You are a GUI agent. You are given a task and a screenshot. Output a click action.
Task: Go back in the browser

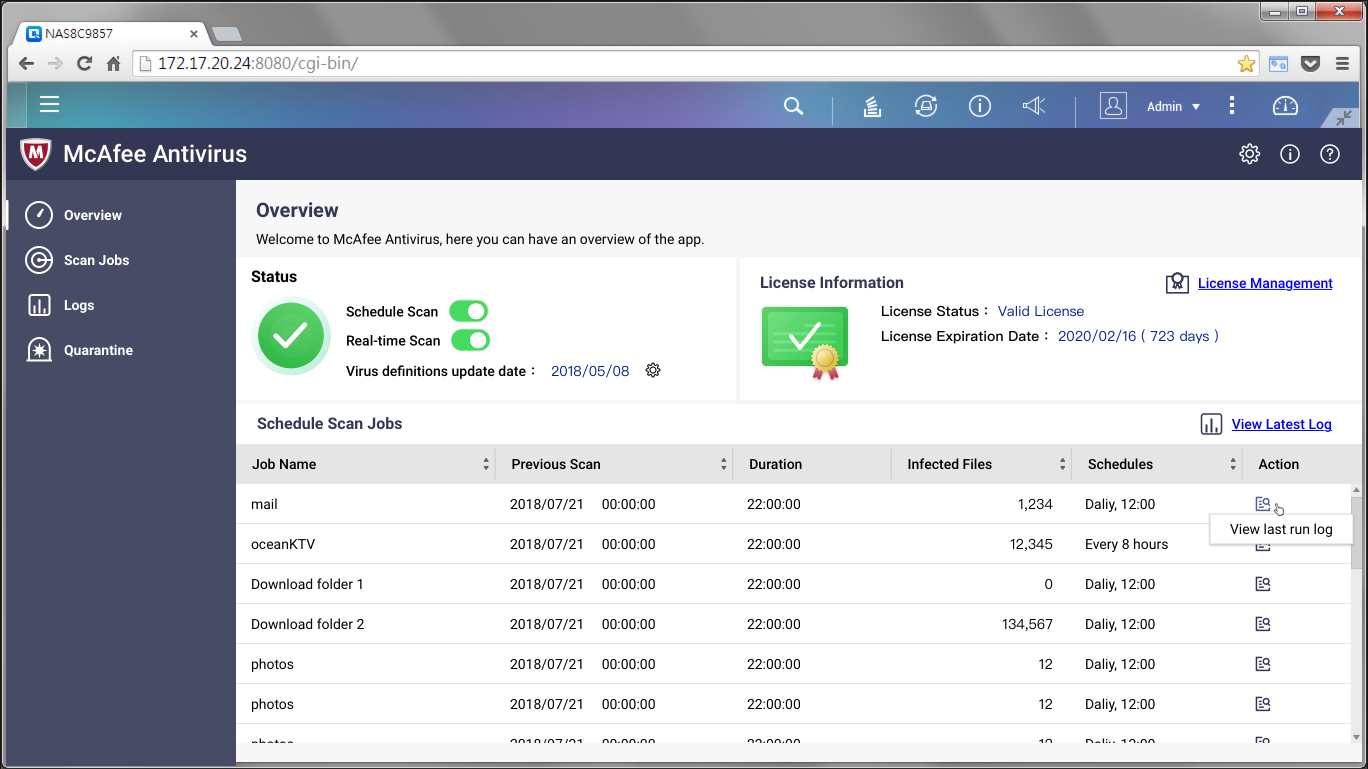click(26, 63)
